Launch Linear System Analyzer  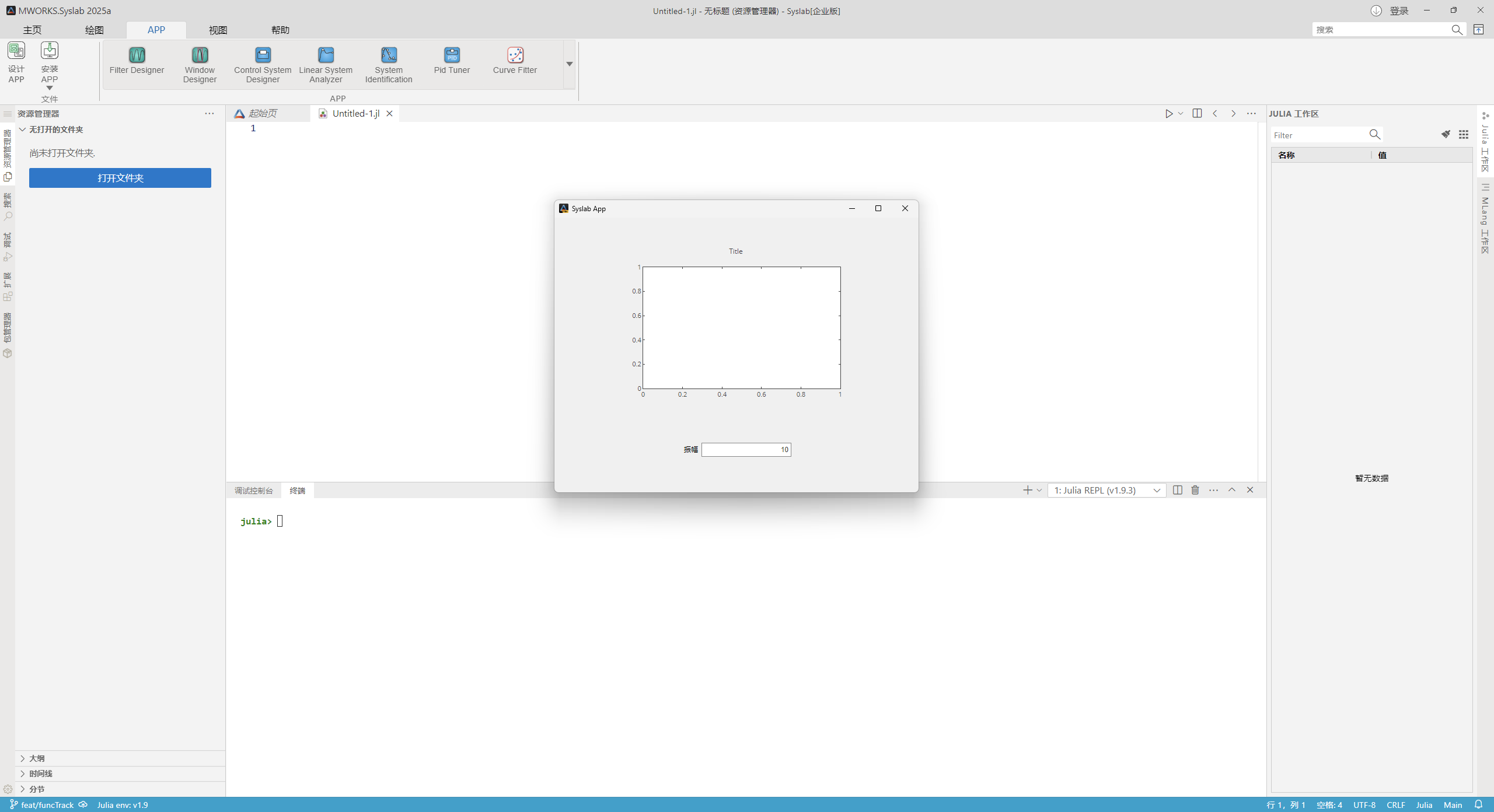(326, 64)
